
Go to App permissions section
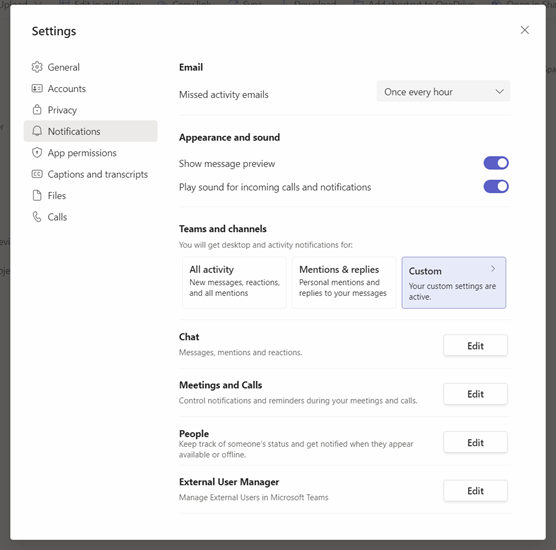coord(90,152)
